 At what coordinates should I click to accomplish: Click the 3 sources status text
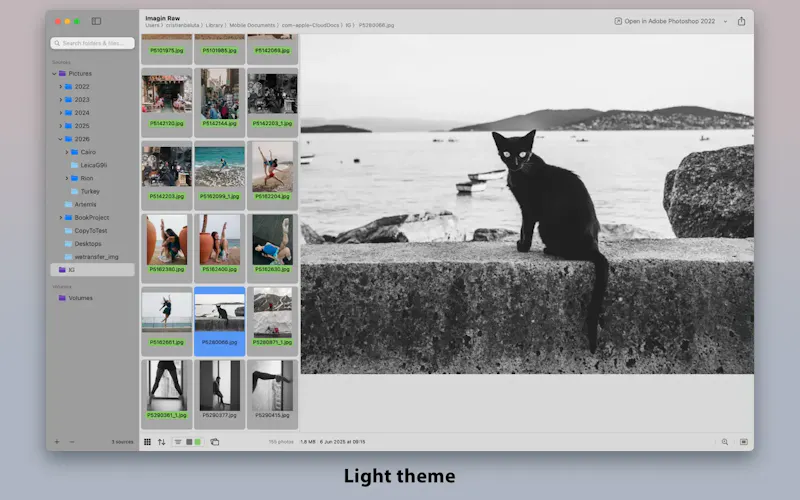[x=122, y=442]
